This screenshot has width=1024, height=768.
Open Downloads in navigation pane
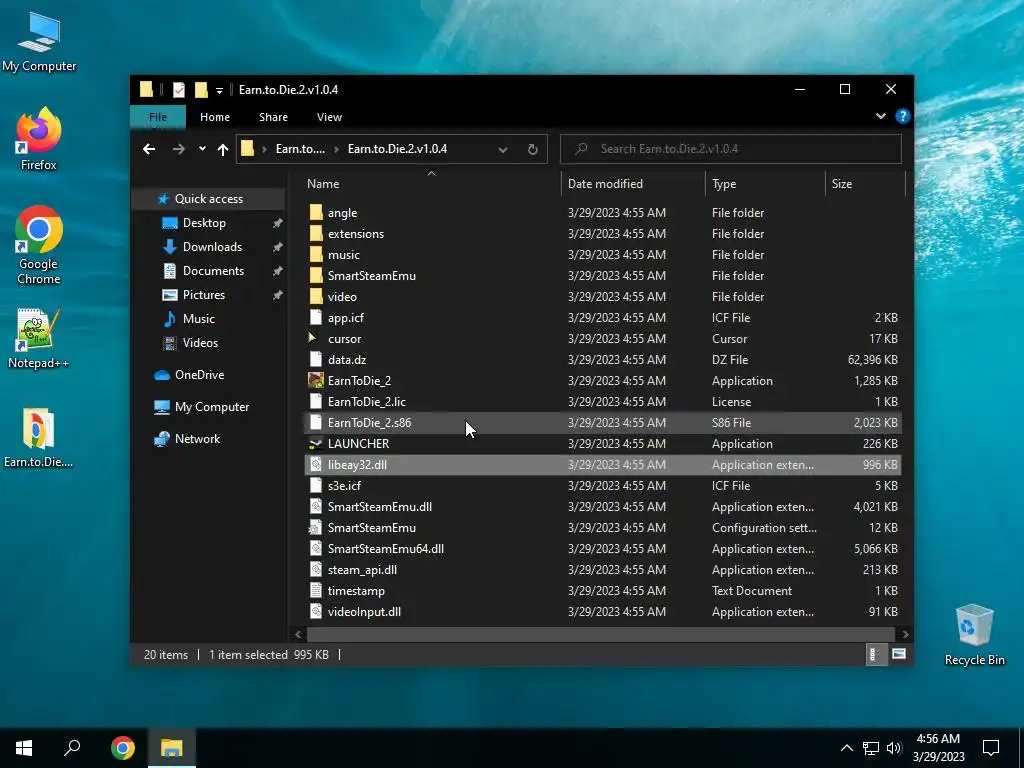tap(212, 247)
